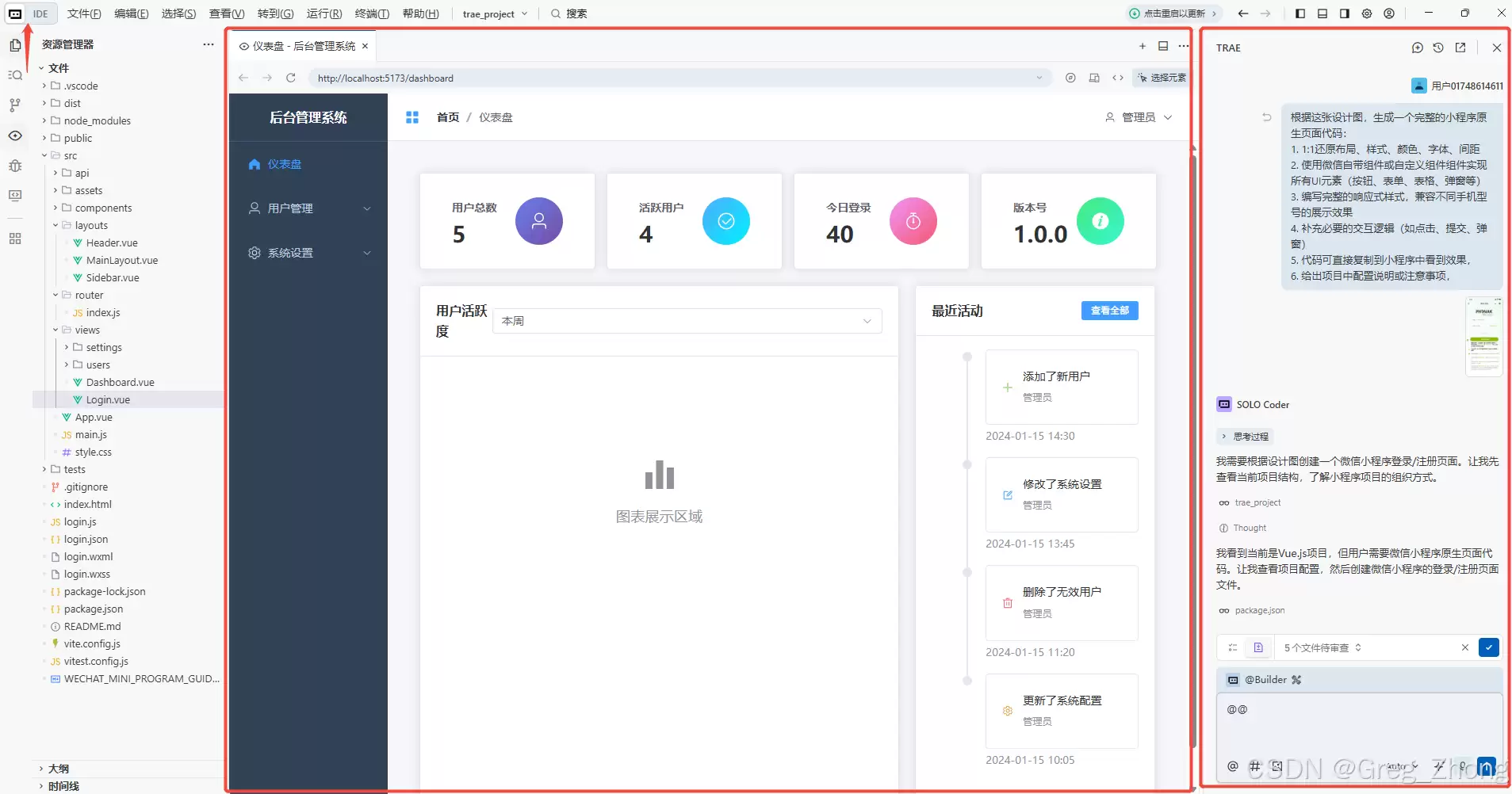The image size is (1512, 794).
Task: Launch the Debug panel with the bug icon
Action: pos(15,166)
